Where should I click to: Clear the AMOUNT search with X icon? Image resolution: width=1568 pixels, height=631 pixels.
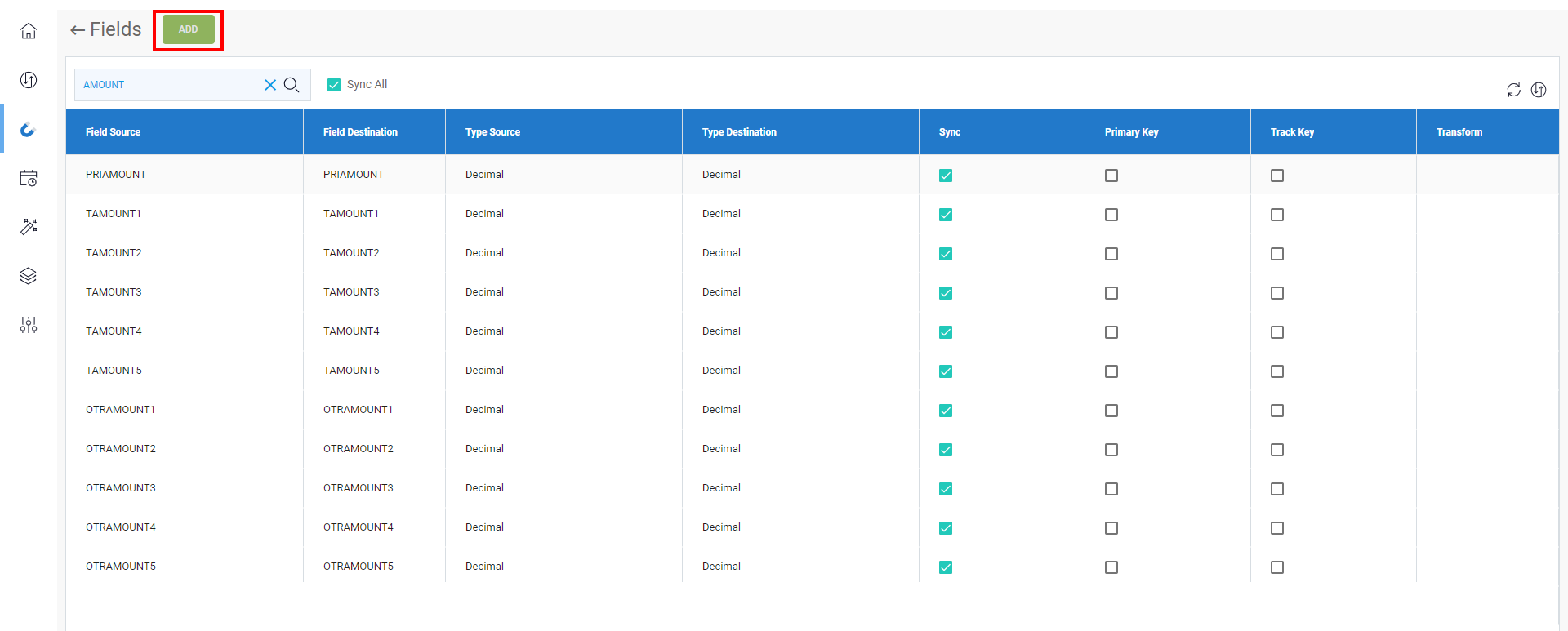point(270,85)
